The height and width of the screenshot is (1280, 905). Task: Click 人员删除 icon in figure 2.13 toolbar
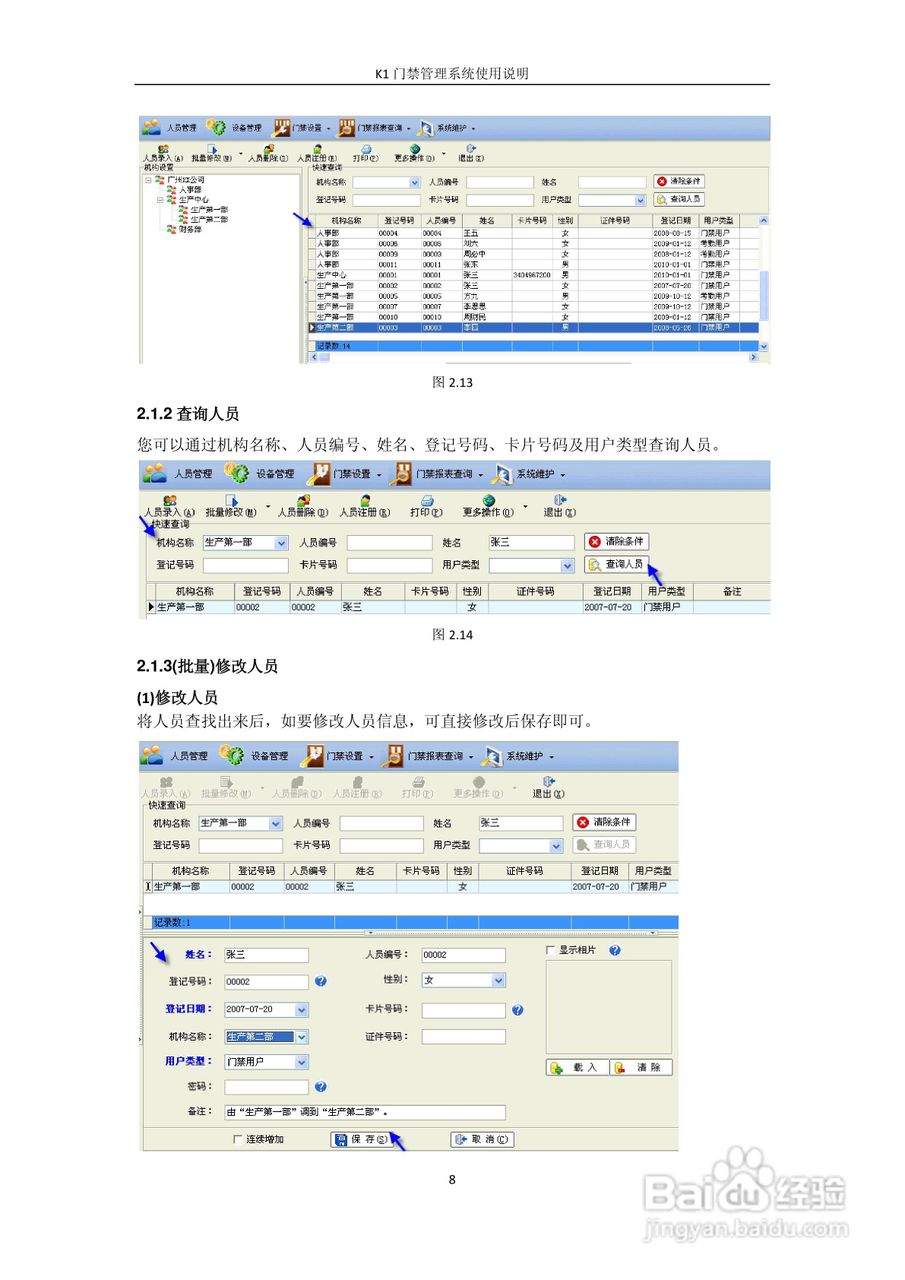(269, 148)
